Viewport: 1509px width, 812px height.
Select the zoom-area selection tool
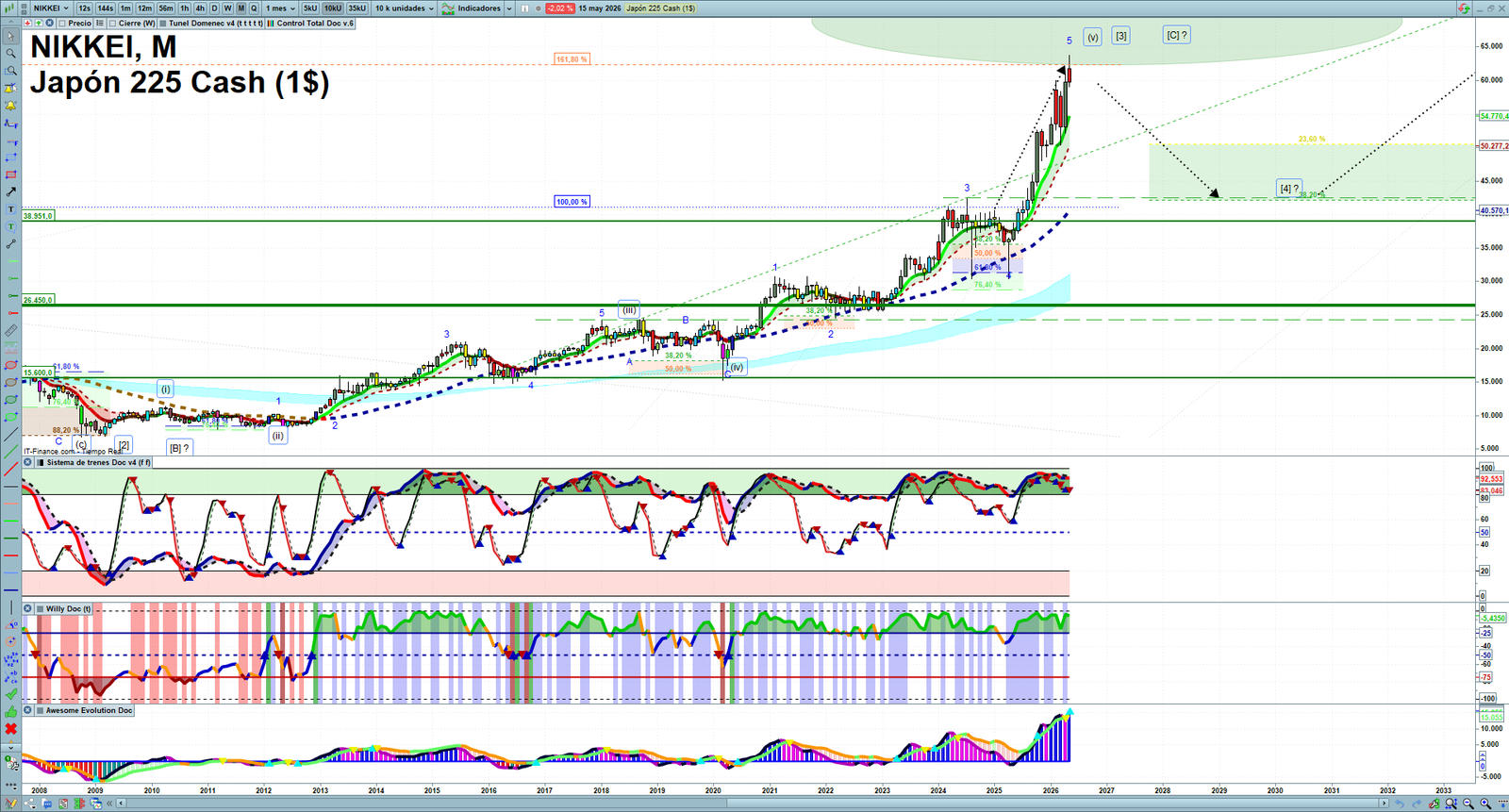point(11,71)
